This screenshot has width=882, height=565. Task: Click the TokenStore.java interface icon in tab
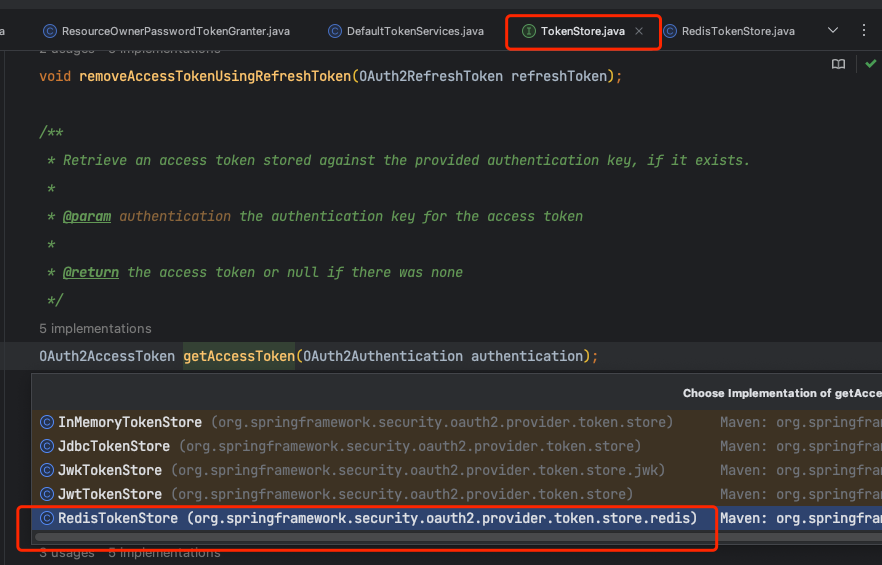pyautogui.click(x=528, y=31)
